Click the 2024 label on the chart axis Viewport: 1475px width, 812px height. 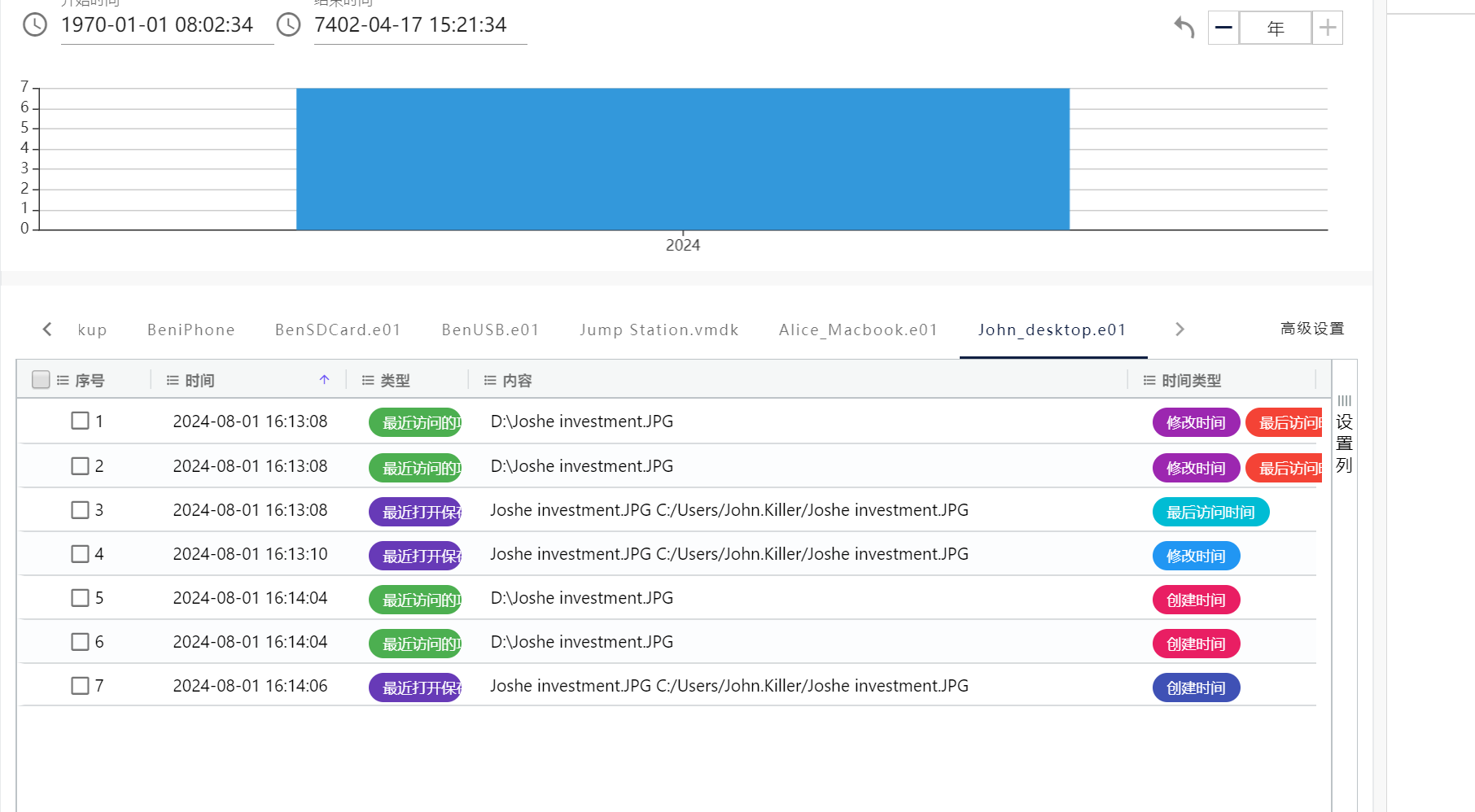pyautogui.click(x=683, y=245)
